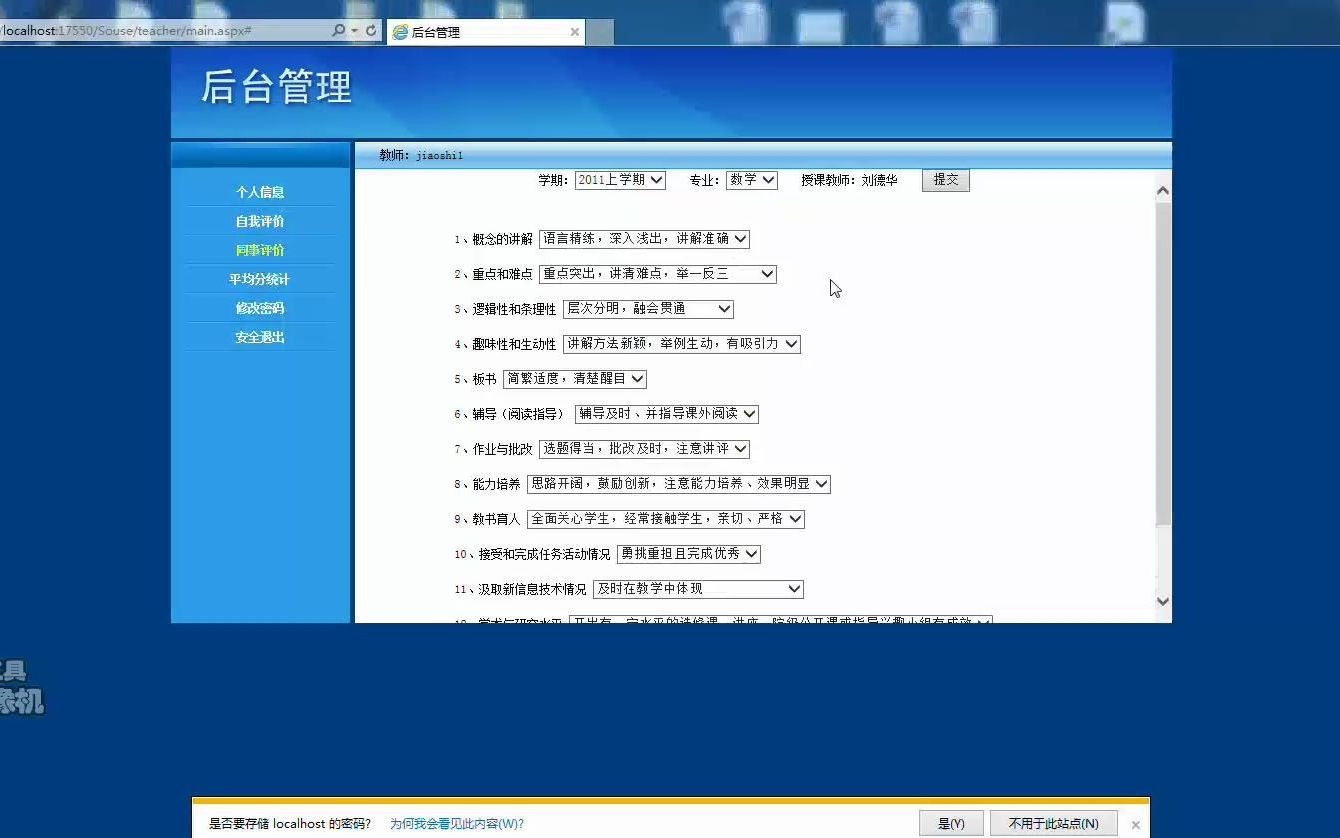Switch to 自我评价 in the sidebar

(x=258, y=221)
